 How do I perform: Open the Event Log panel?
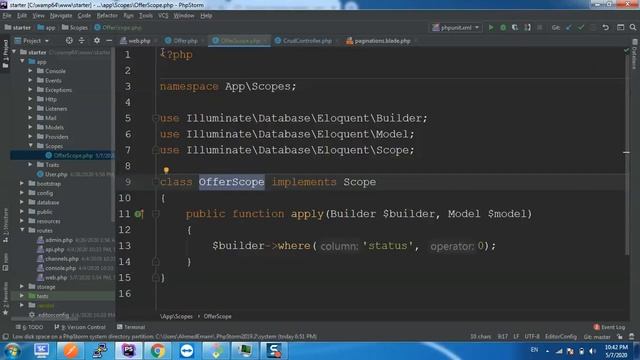tap(609, 327)
